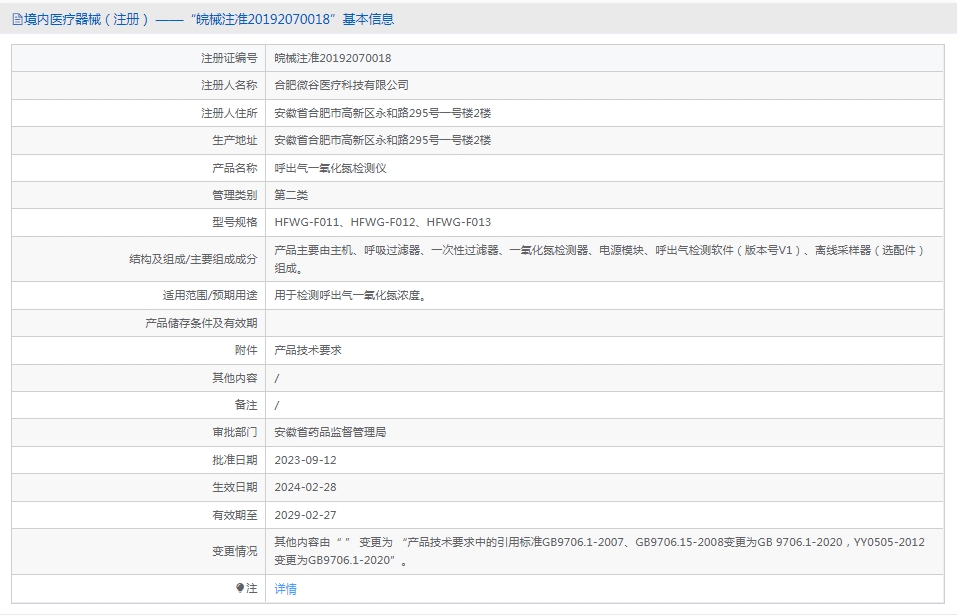957x615 pixels.
Task: Click management category value 第二类
Action: point(291,195)
